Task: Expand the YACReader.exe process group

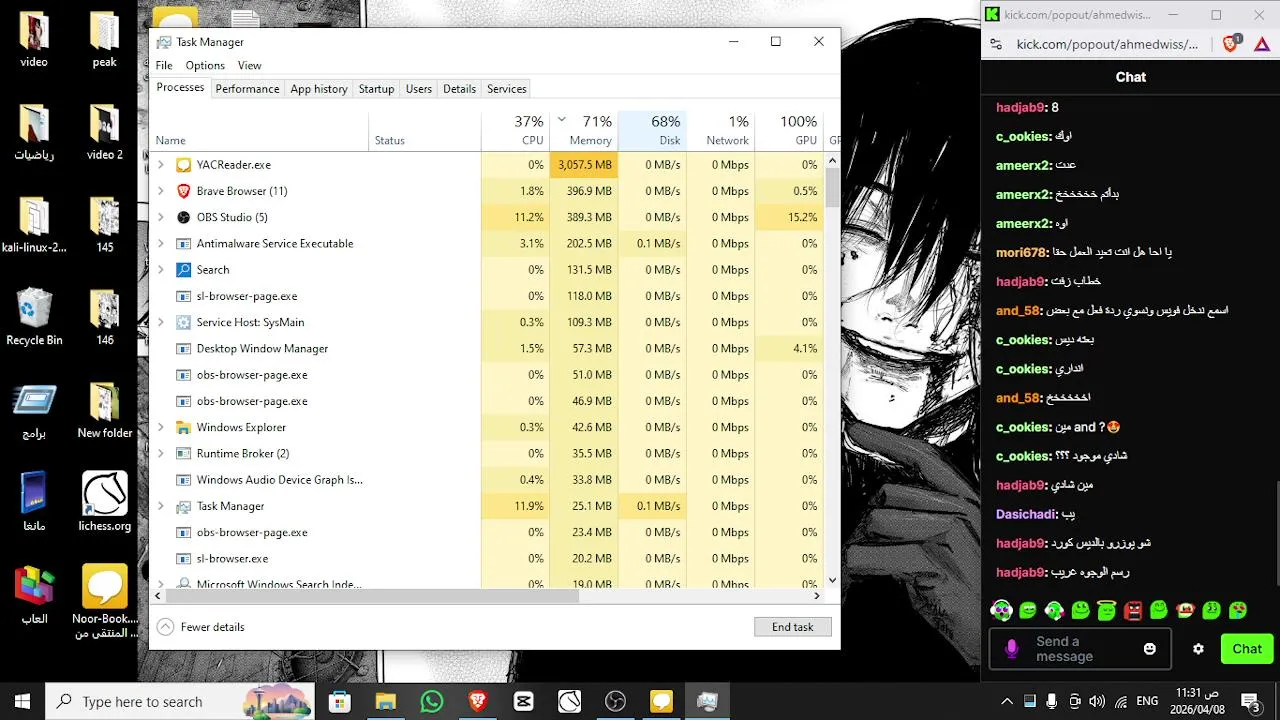Action: pyautogui.click(x=161, y=165)
